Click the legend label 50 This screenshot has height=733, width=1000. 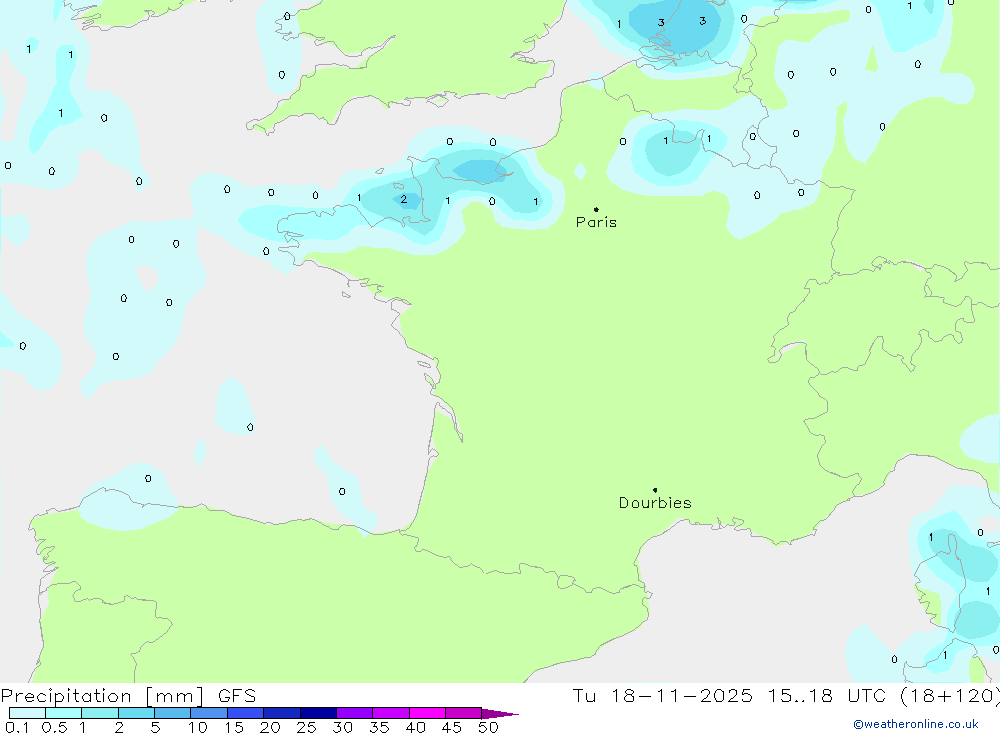[488, 727]
